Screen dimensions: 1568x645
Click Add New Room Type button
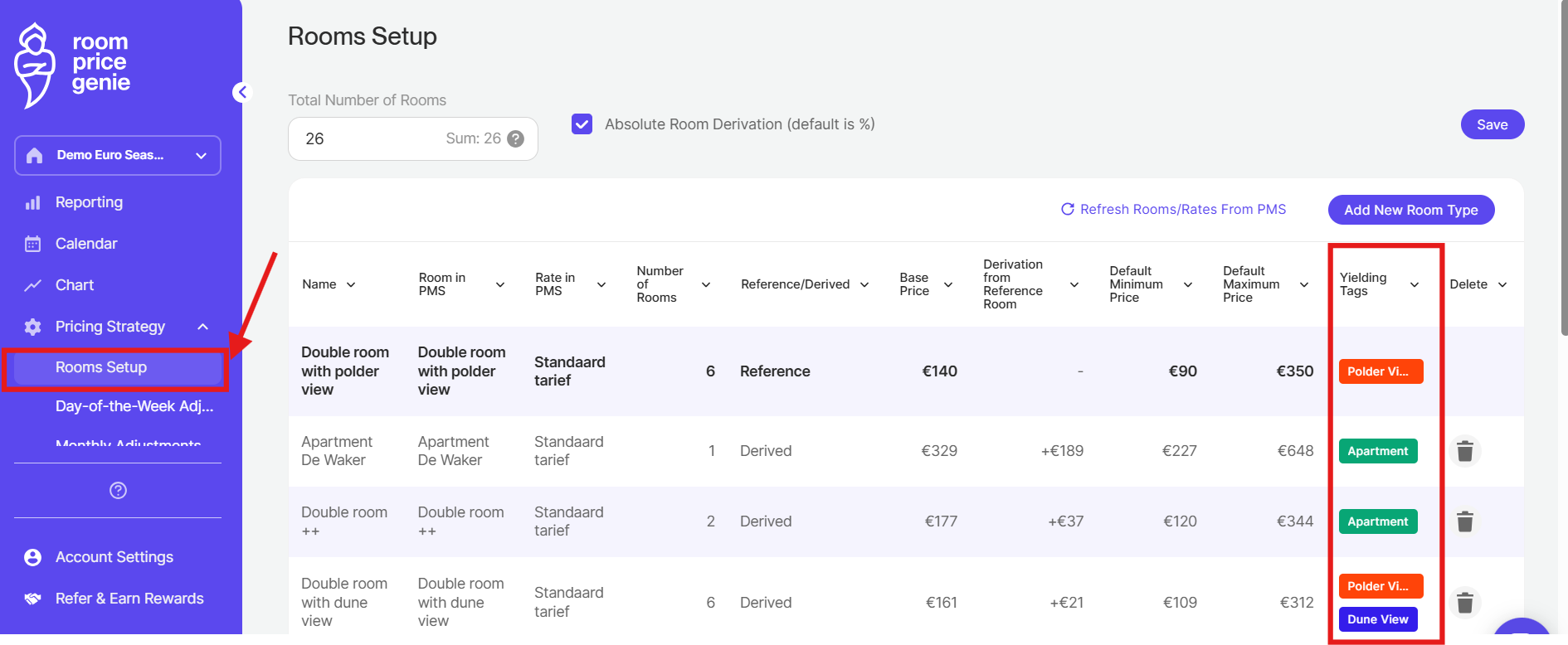tap(1410, 210)
